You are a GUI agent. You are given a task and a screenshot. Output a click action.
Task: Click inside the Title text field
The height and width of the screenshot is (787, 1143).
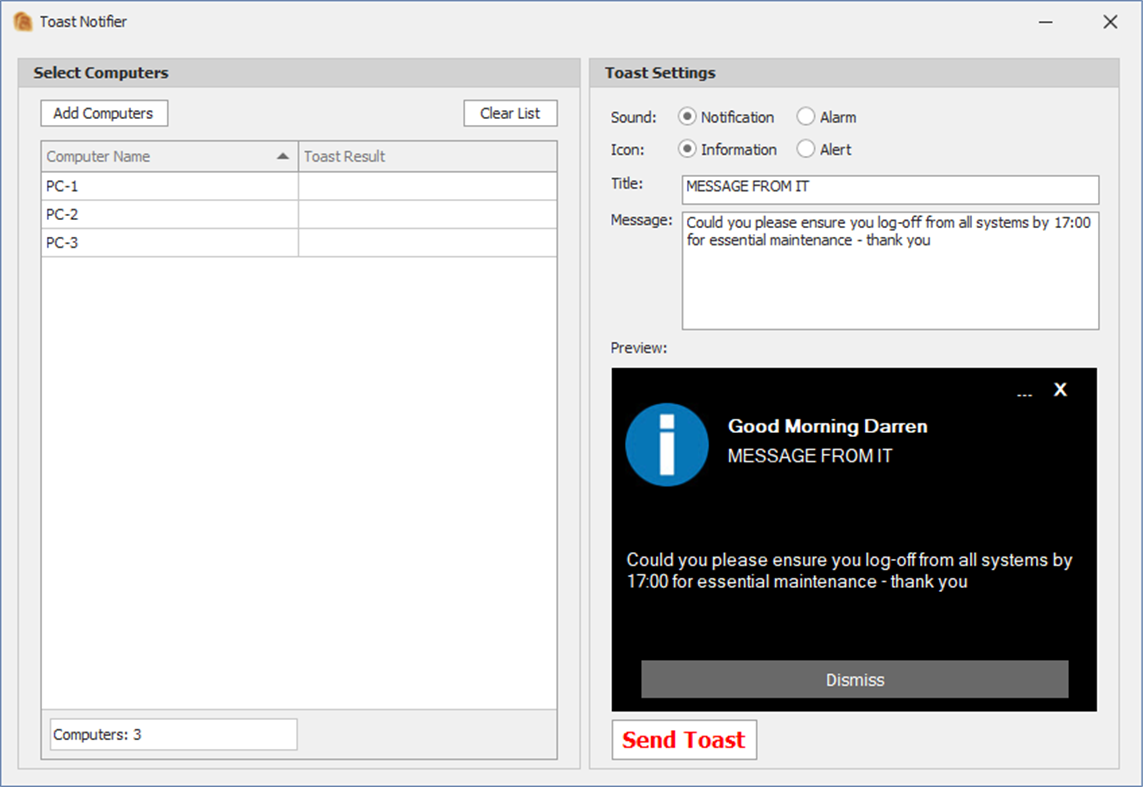pyautogui.click(x=890, y=190)
